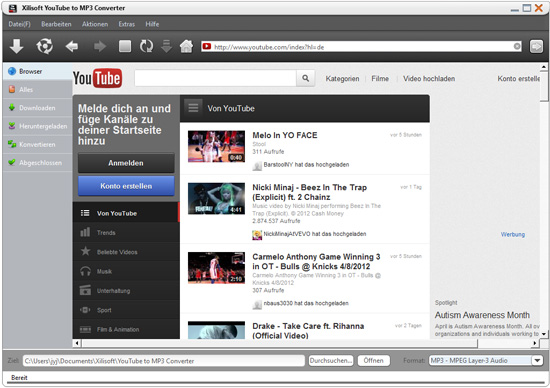Select Sport category
Viewport: 550px width, 388px height.
tap(126, 310)
